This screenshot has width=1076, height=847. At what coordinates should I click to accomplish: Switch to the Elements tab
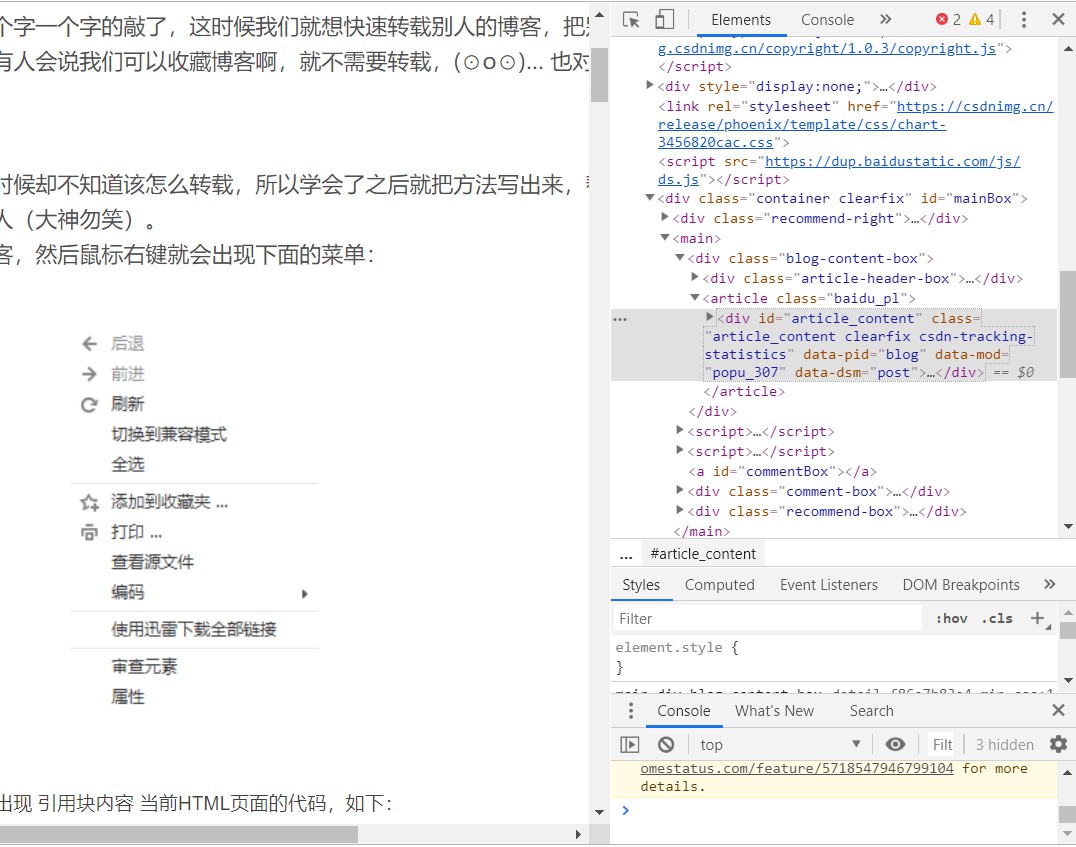(x=740, y=20)
